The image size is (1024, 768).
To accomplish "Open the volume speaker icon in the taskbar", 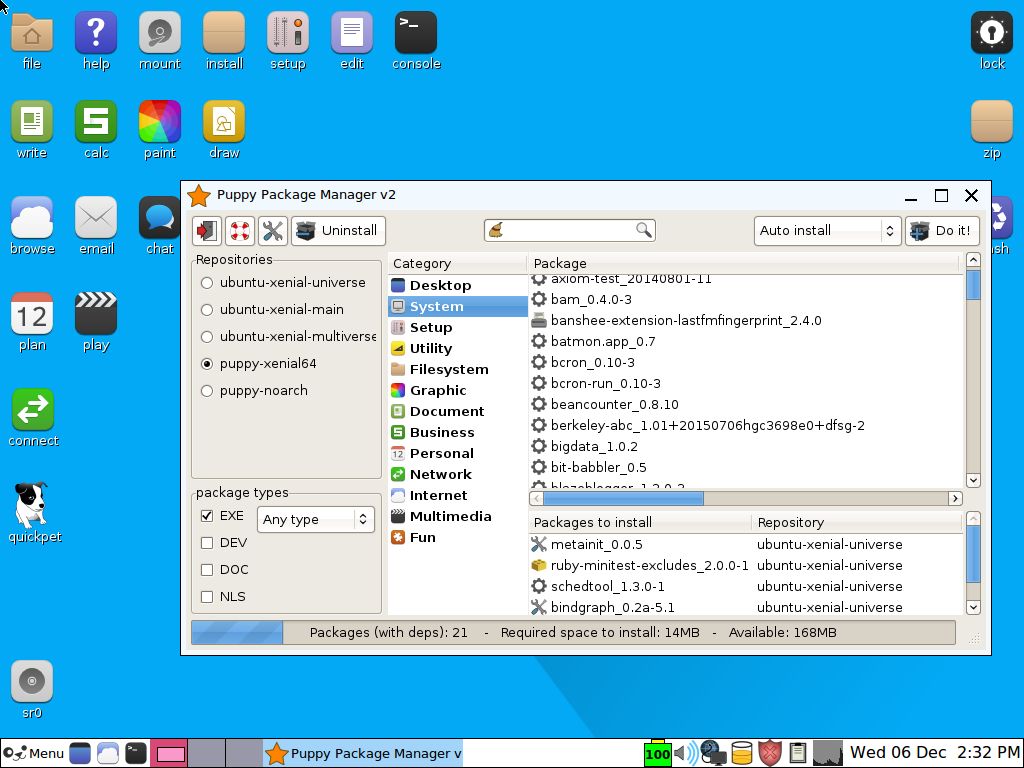I will [x=686, y=752].
